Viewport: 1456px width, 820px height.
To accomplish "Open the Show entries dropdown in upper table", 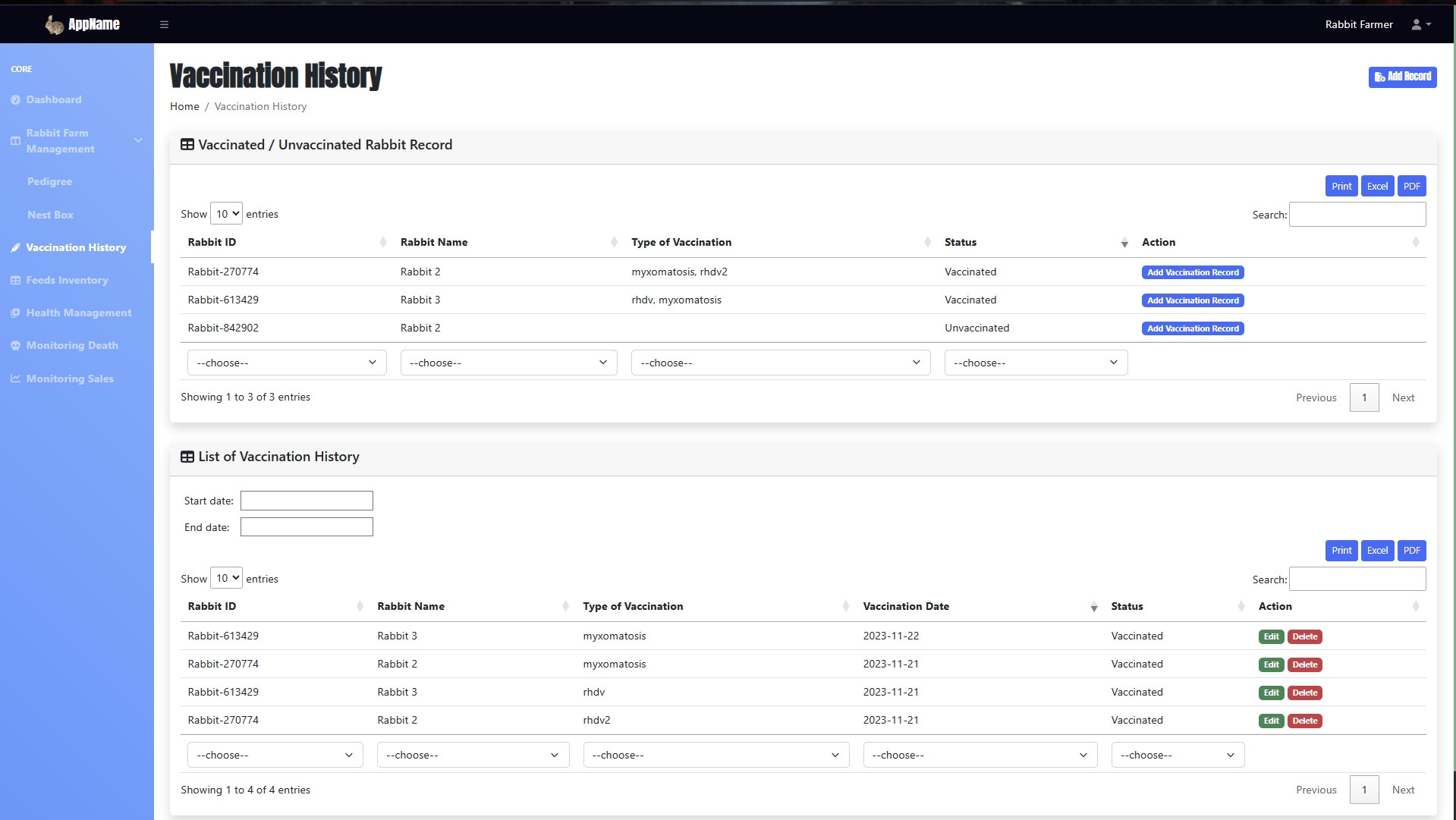I will coord(226,214).
